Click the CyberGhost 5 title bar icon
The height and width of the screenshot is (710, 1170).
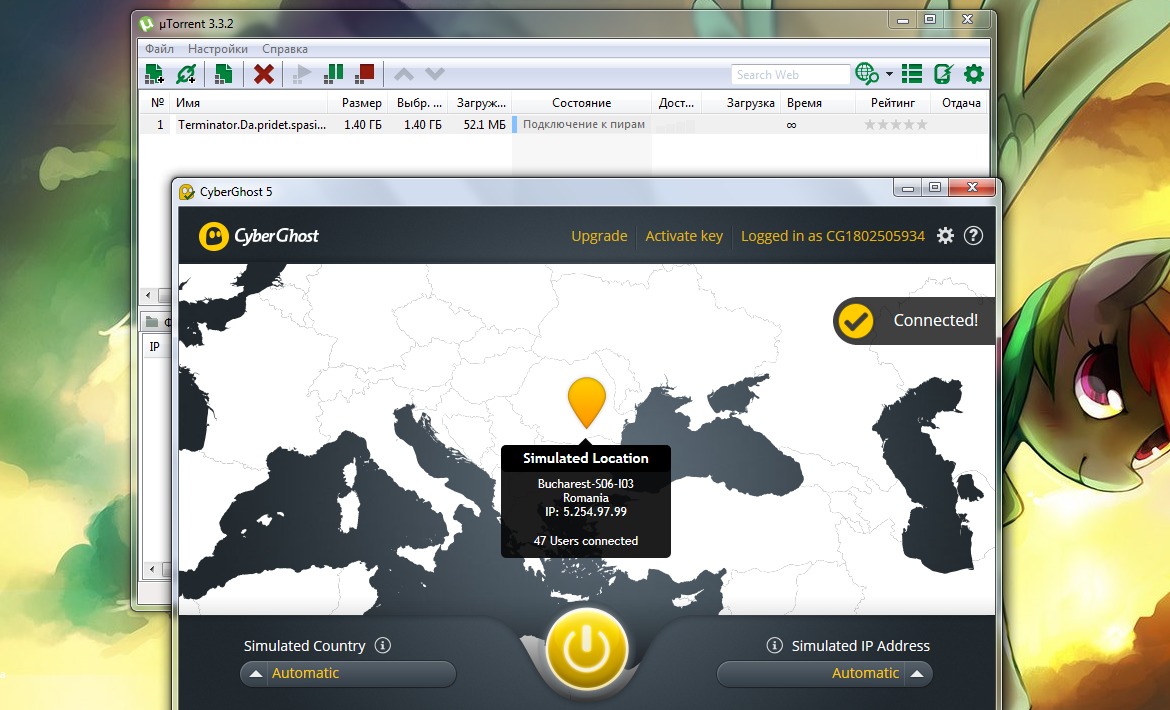pos(187,192)
